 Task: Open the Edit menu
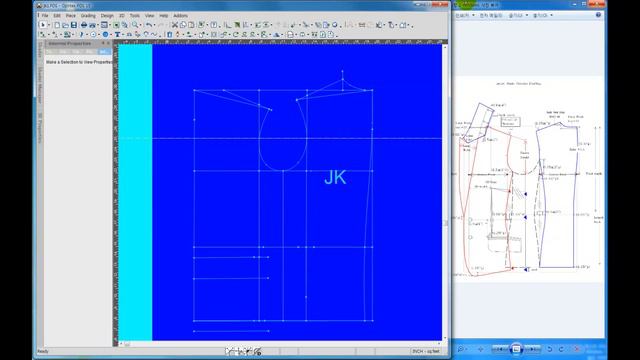[x=57, y=16]
